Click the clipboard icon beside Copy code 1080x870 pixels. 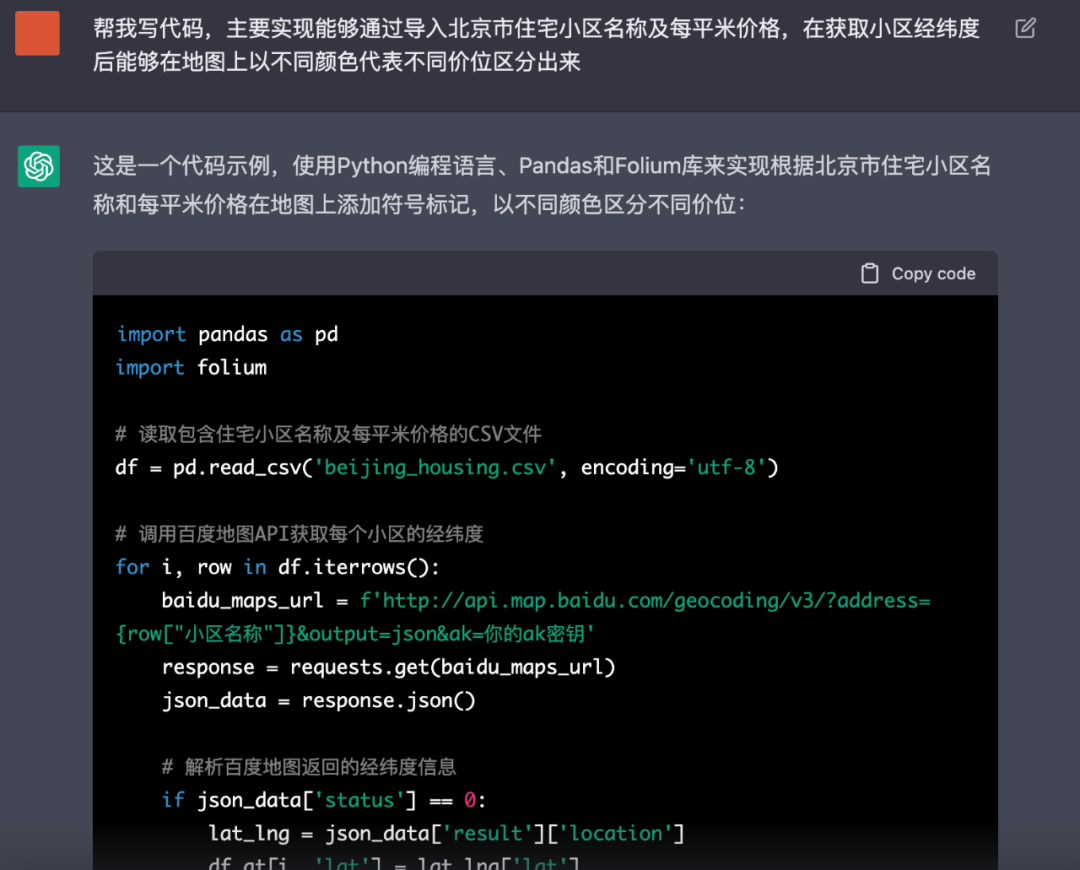pos(869,273)
